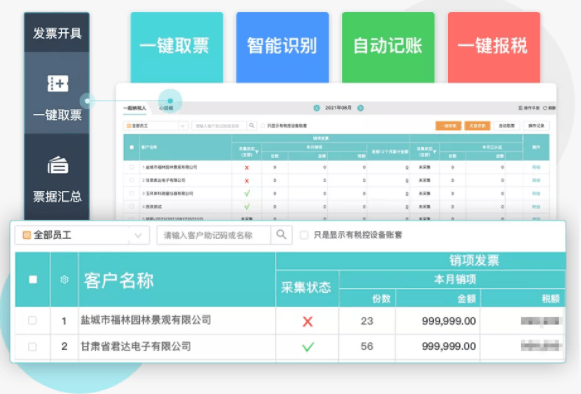Select 发票开具 in the dark sidebar

click(57, 33)
